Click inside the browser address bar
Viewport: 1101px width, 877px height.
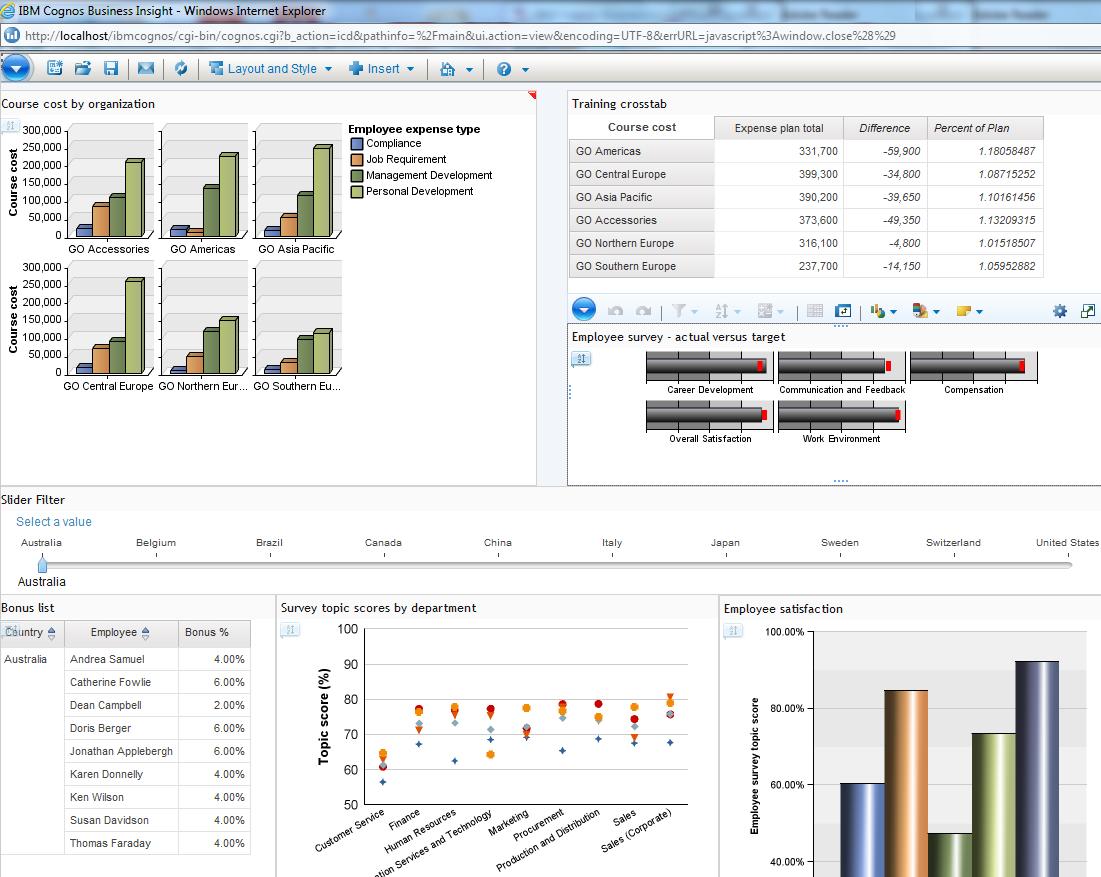click(400, 34)
